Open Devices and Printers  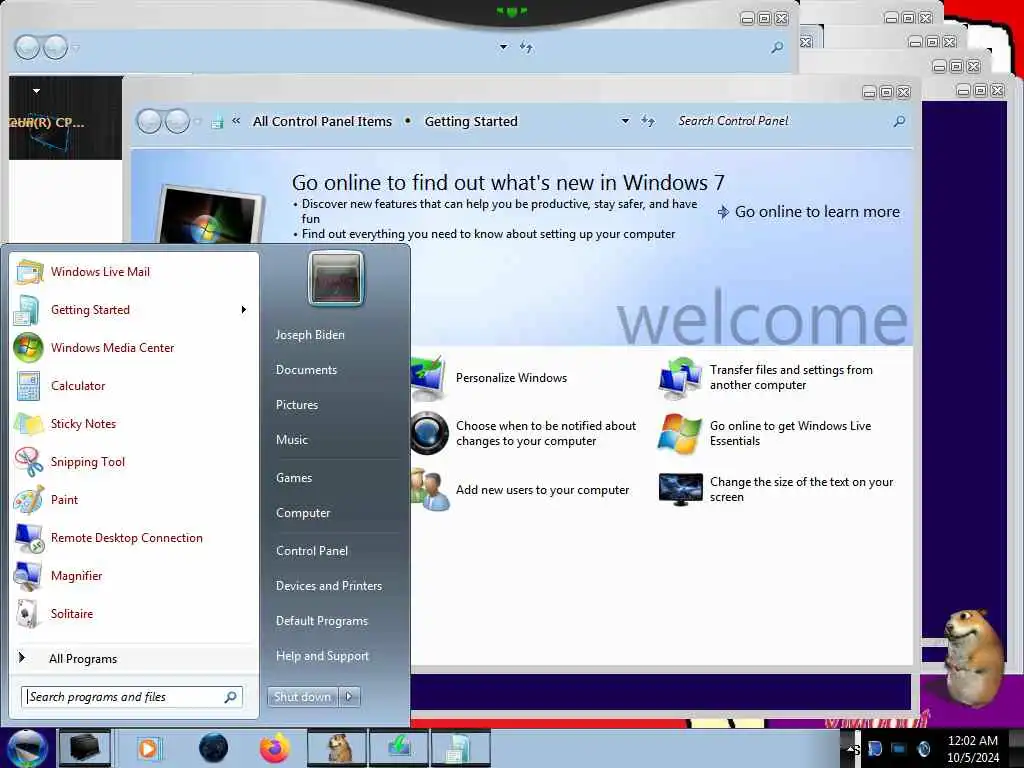pos(328,586)
